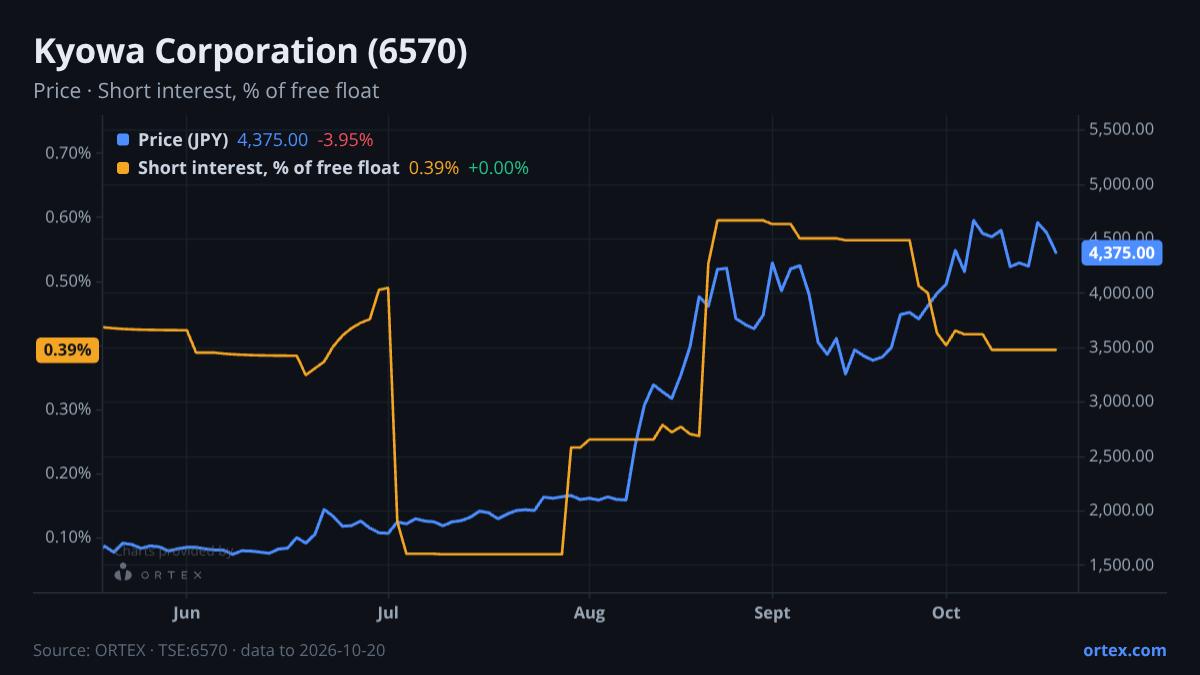This screenshot has width=1200, height=675.
Task: Click the Jun x-axis label
Action: (x=187, y=613)
